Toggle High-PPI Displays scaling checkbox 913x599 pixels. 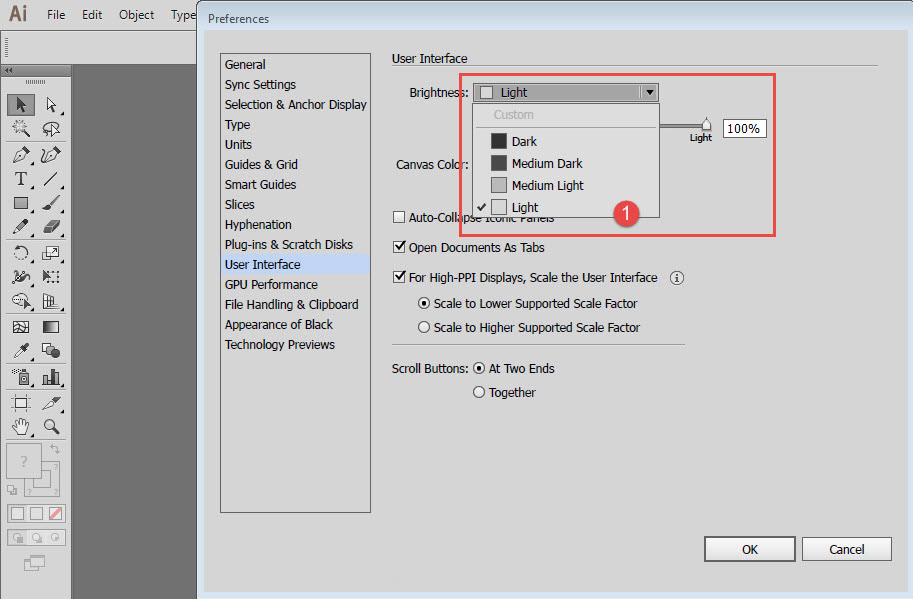399,277
